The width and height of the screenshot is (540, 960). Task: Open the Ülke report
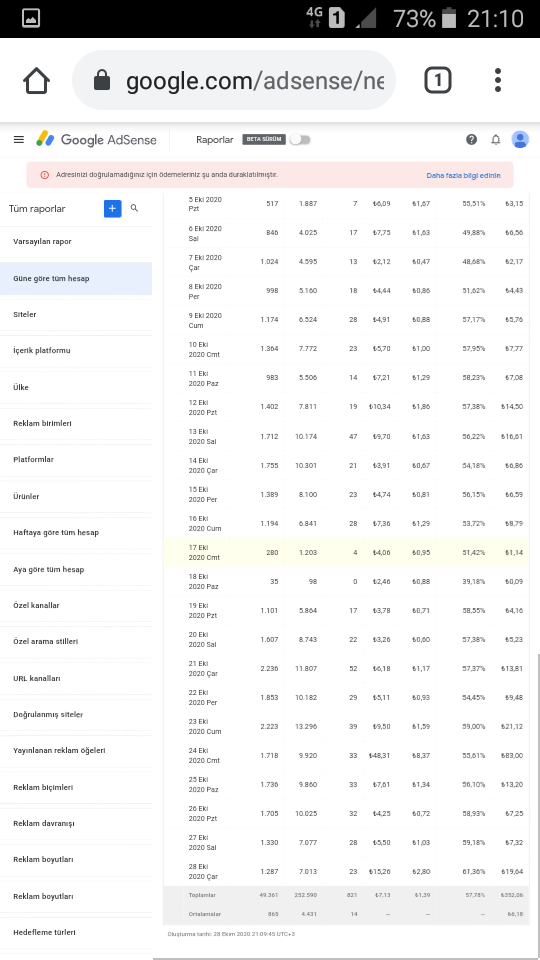click(76, 388)
